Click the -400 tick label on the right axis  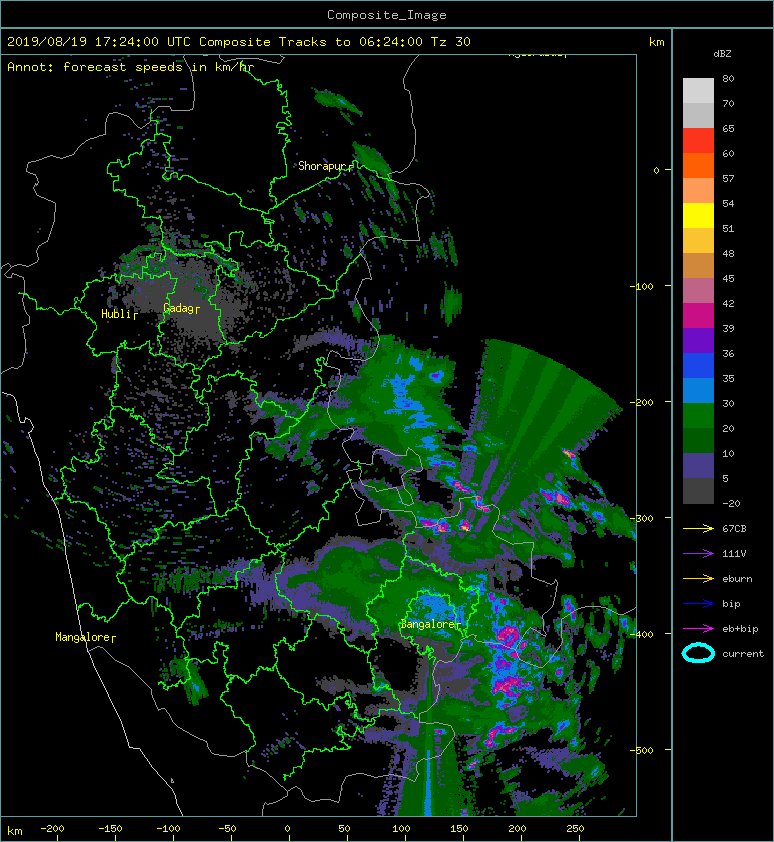[x=642, y=634]
